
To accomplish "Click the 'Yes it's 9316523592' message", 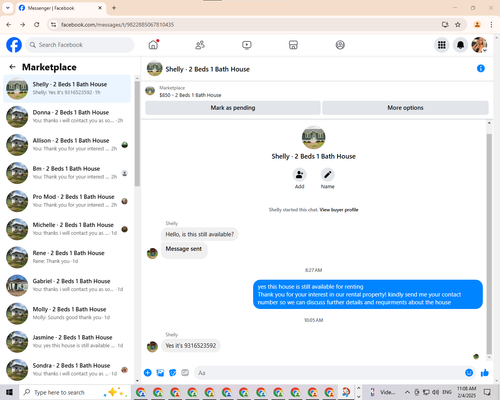I will (x=191, y=346).
